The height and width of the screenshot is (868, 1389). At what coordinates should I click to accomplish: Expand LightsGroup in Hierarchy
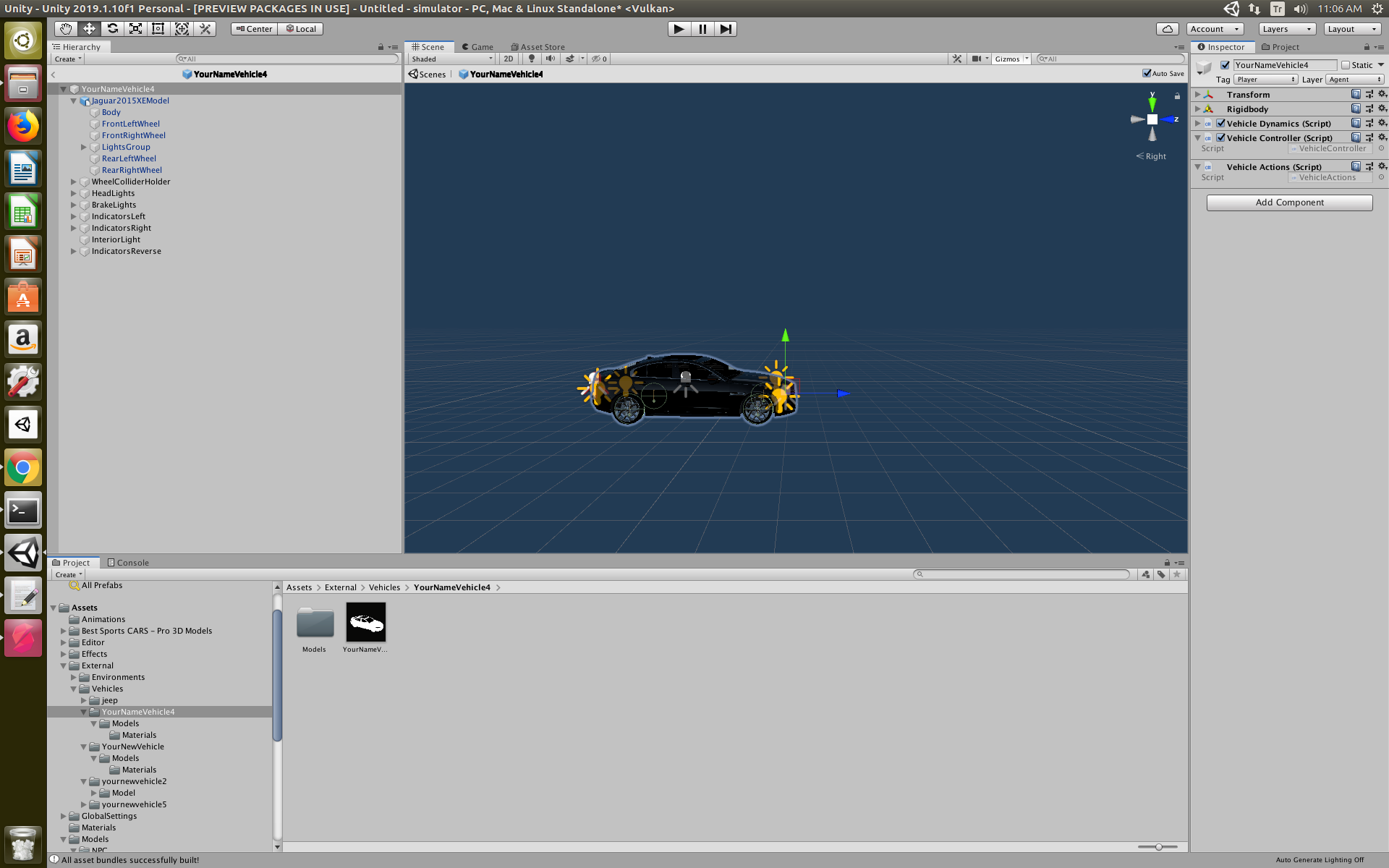pyautogui.click(x=83, y=147)
